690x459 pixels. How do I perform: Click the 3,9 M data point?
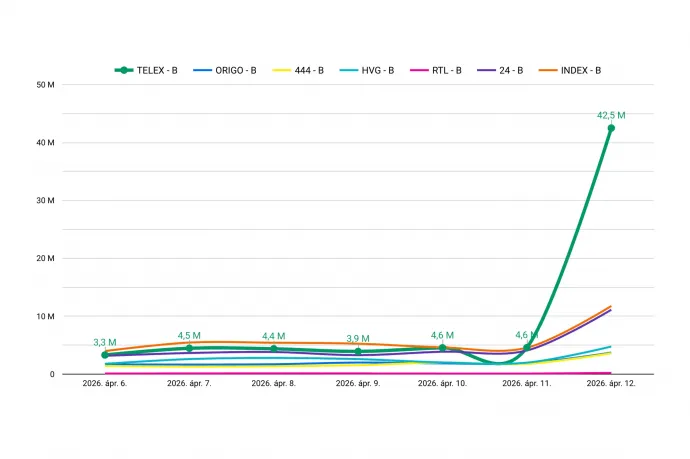pyautogui.click(x=358, y=352)
